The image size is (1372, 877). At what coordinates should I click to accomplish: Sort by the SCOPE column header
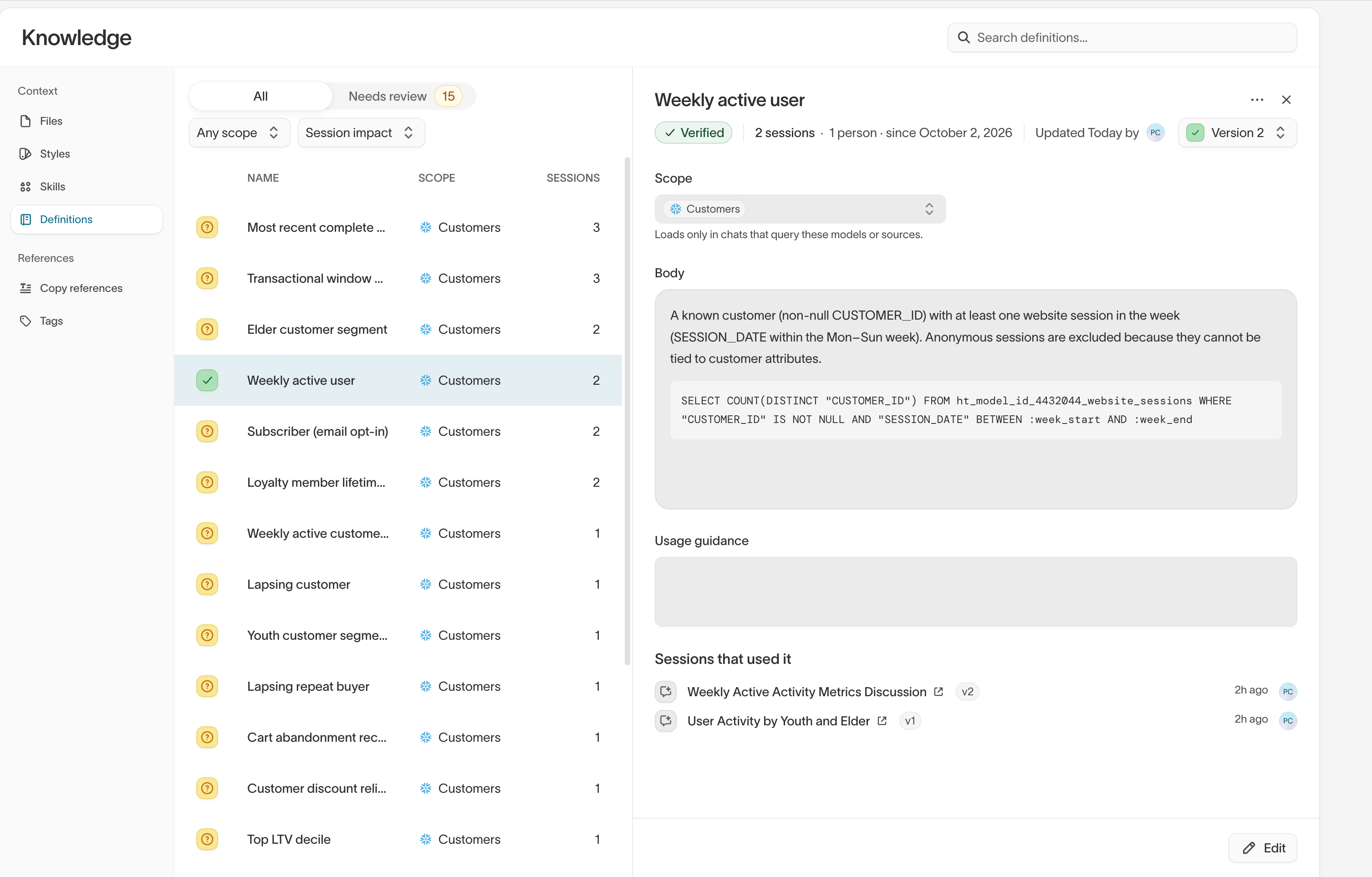tap(436, 178)
